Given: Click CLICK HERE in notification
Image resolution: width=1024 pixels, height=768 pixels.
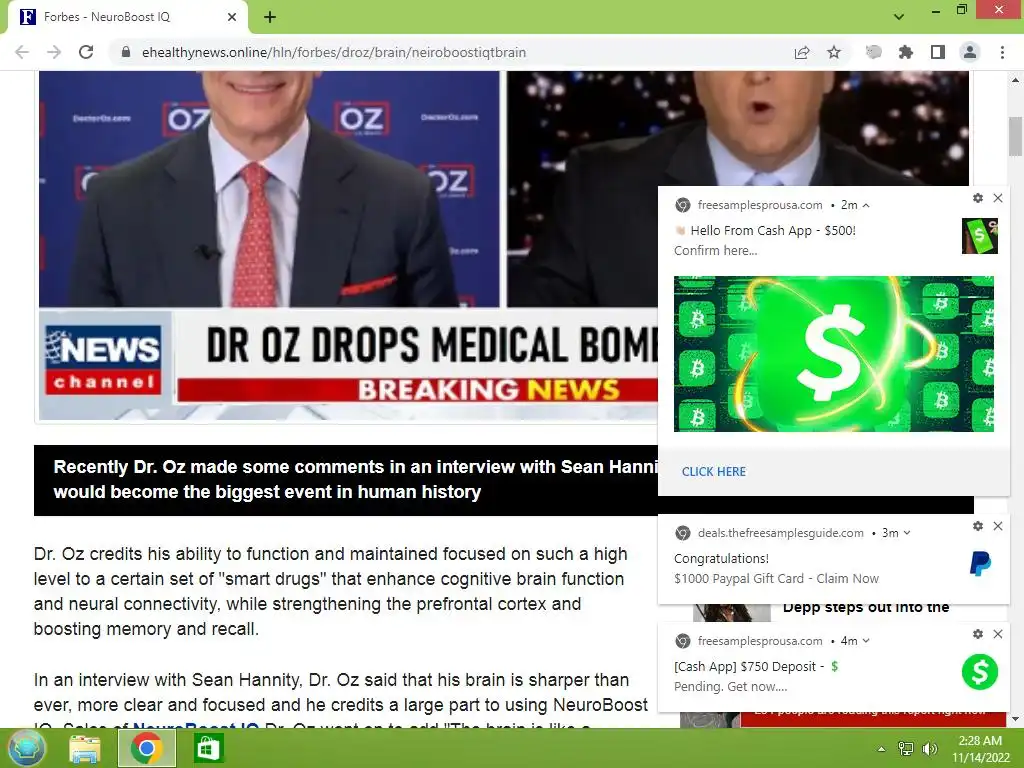Looking at the screenshot, I should 714,472.
